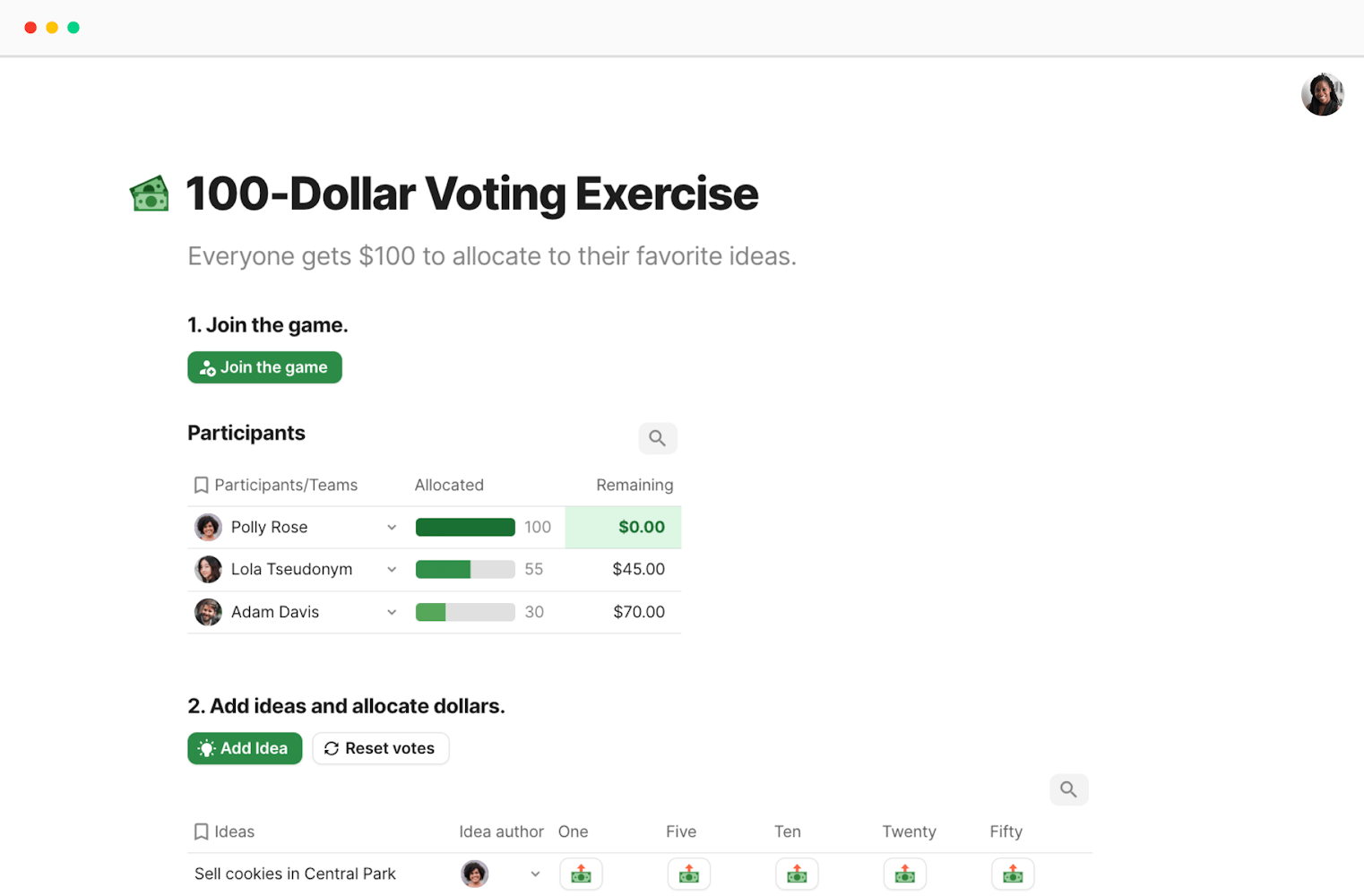
Task: Vote ten dollars on Sell cookies idea
Action: pos(797,874)
